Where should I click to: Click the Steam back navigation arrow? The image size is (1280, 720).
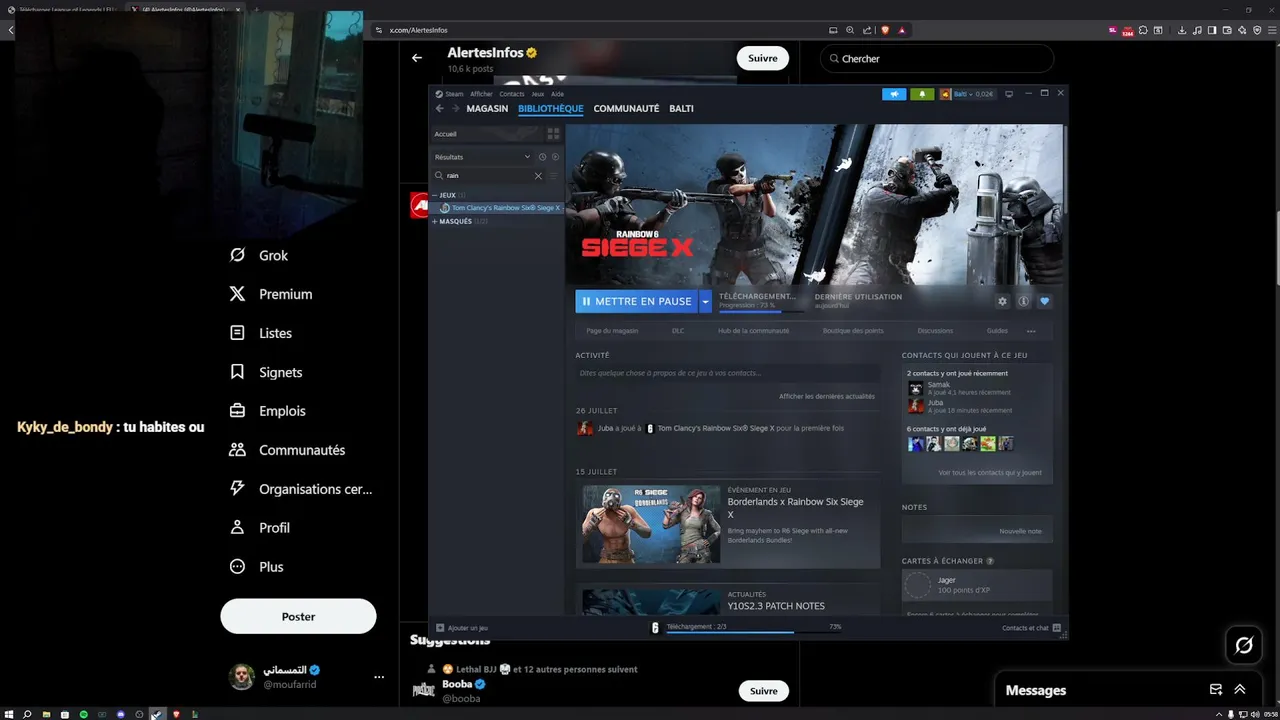[440, 108]
